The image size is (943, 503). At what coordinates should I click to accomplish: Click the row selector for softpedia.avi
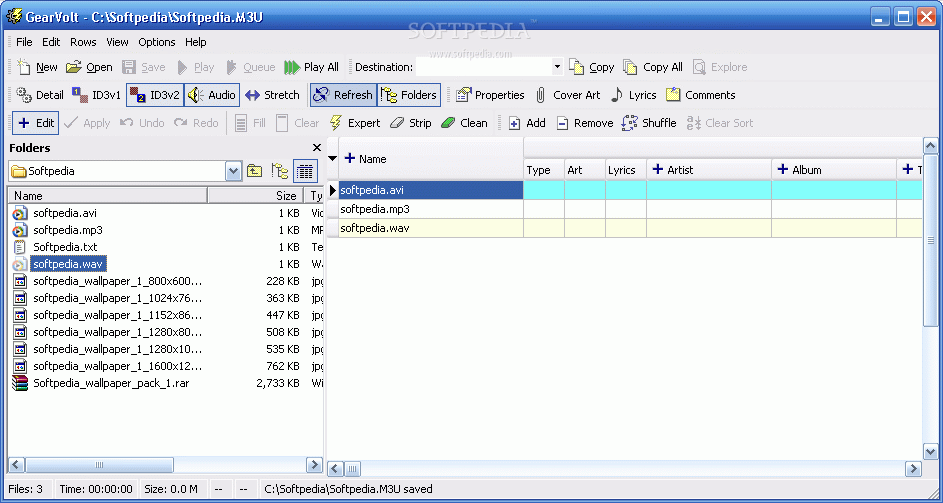coord(333,190)
